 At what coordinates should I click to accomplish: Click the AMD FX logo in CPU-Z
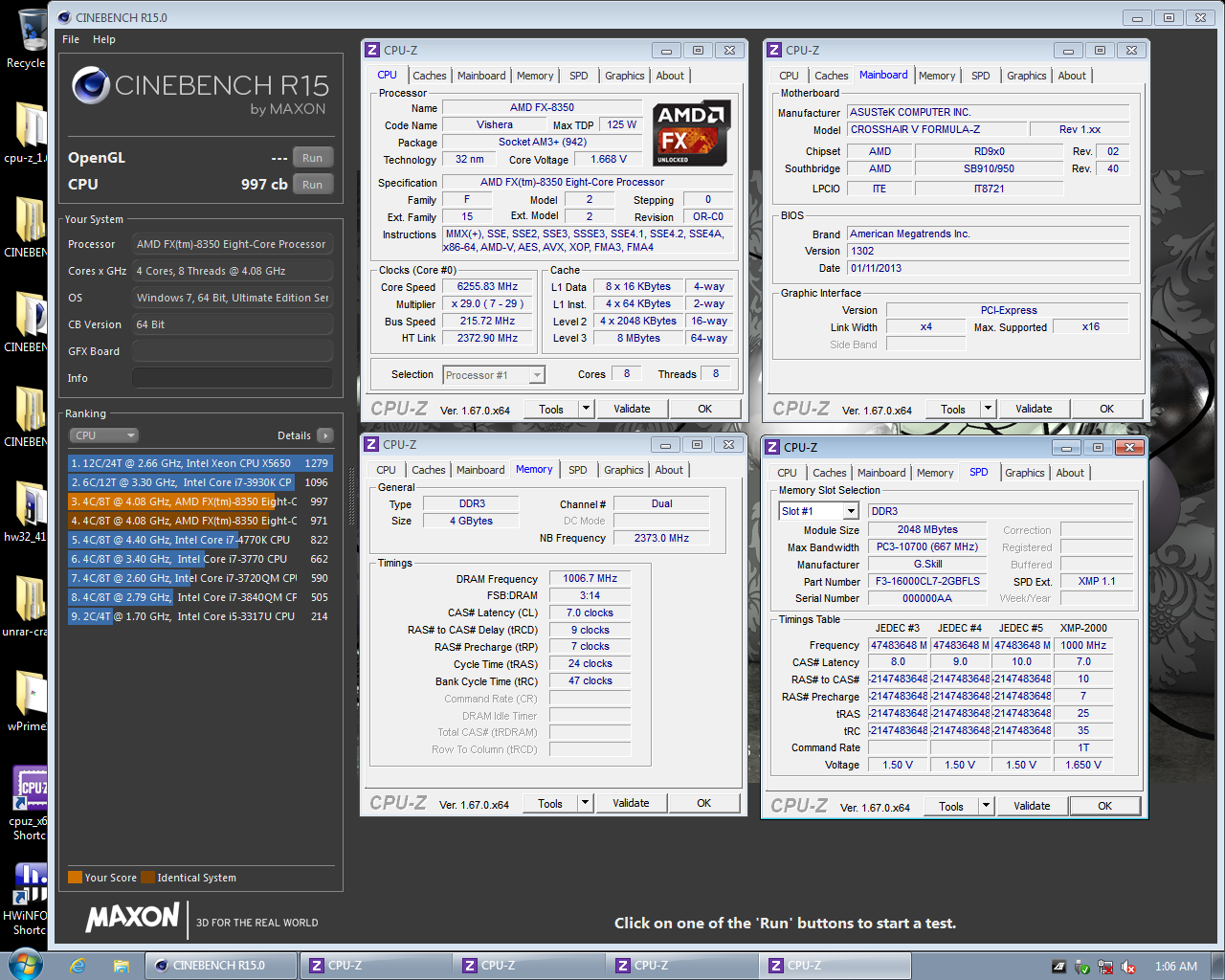pos(692,133)
